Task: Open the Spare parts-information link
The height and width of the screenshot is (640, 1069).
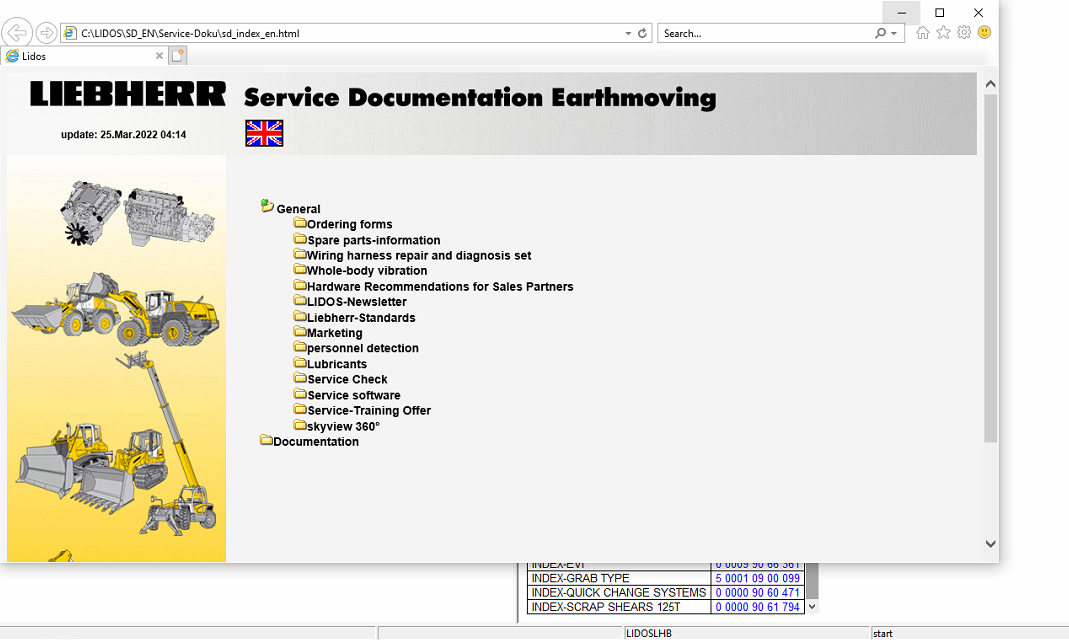Action: [374, 240]
